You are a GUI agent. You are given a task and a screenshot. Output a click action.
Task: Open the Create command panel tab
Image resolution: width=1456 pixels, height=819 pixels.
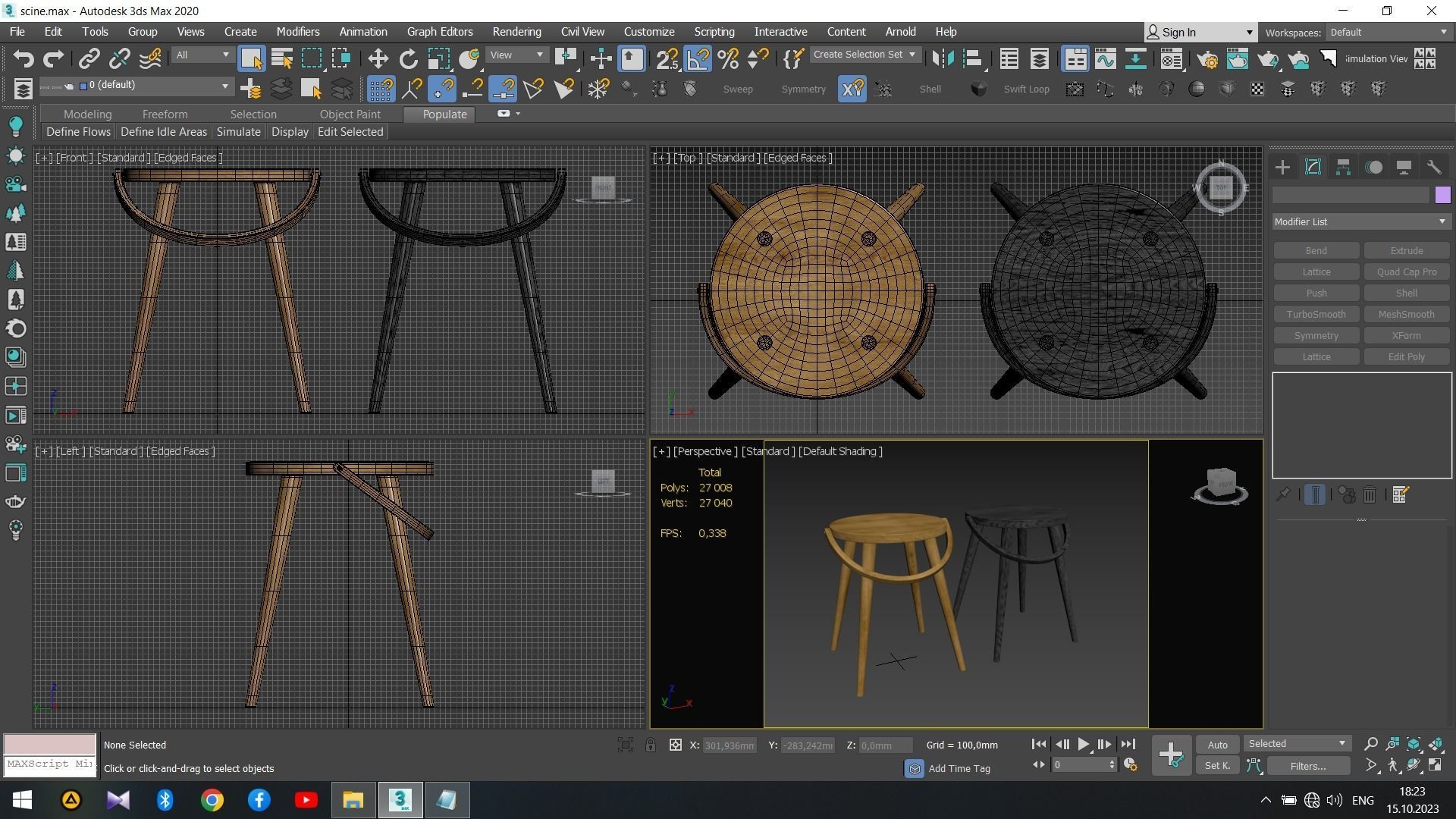[x=1282, y=168]
